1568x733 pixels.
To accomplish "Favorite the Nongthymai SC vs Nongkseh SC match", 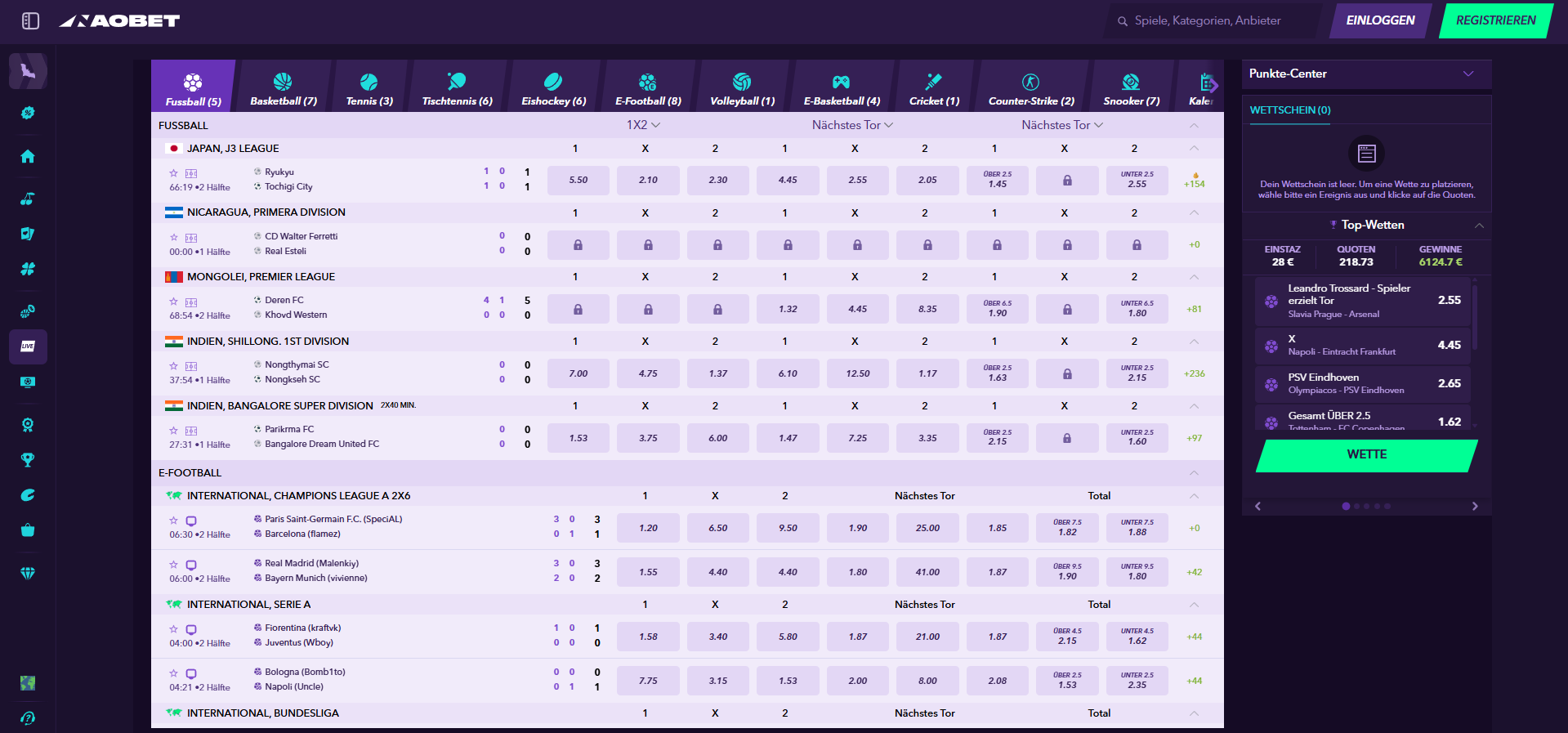I will pyautogui.click(x=173, y=366).
